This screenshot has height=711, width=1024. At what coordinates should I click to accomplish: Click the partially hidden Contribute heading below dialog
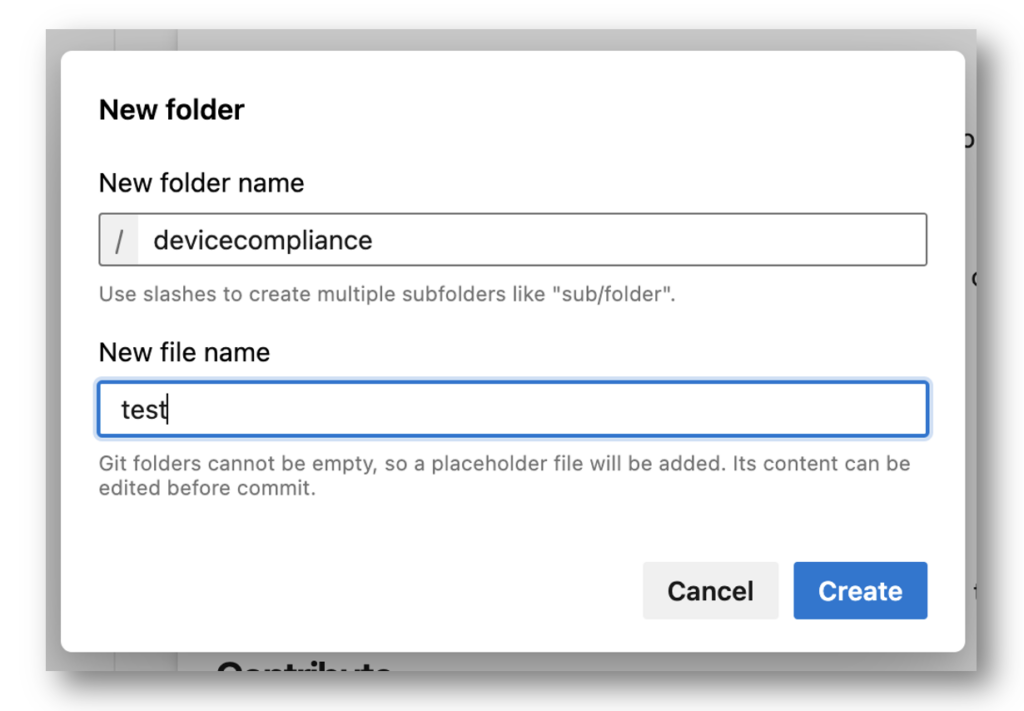point(304,665)
